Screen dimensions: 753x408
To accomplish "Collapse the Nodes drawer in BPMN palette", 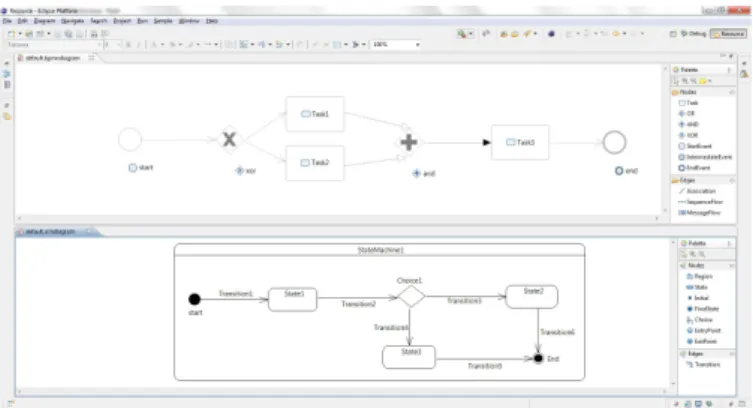I will click(x=732, y=92).
